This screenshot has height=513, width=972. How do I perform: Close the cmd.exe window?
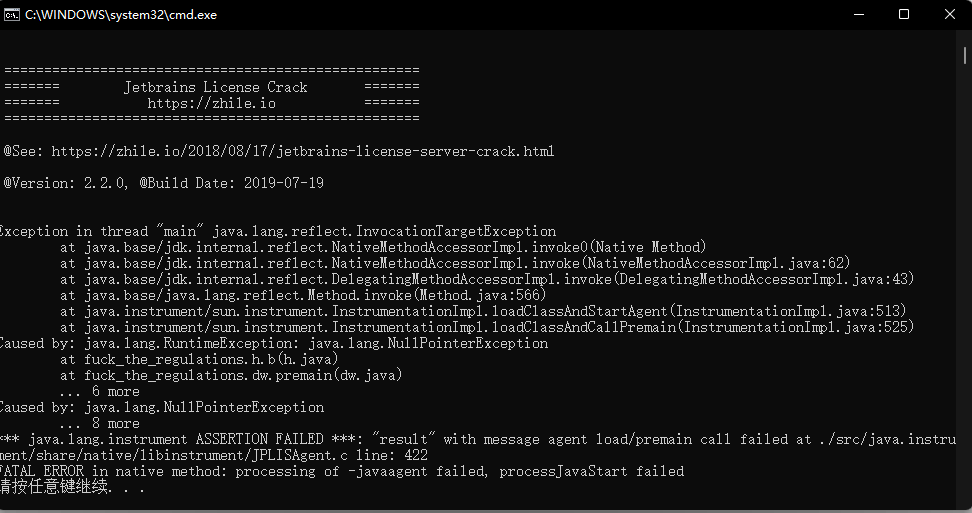click(949, 14)
